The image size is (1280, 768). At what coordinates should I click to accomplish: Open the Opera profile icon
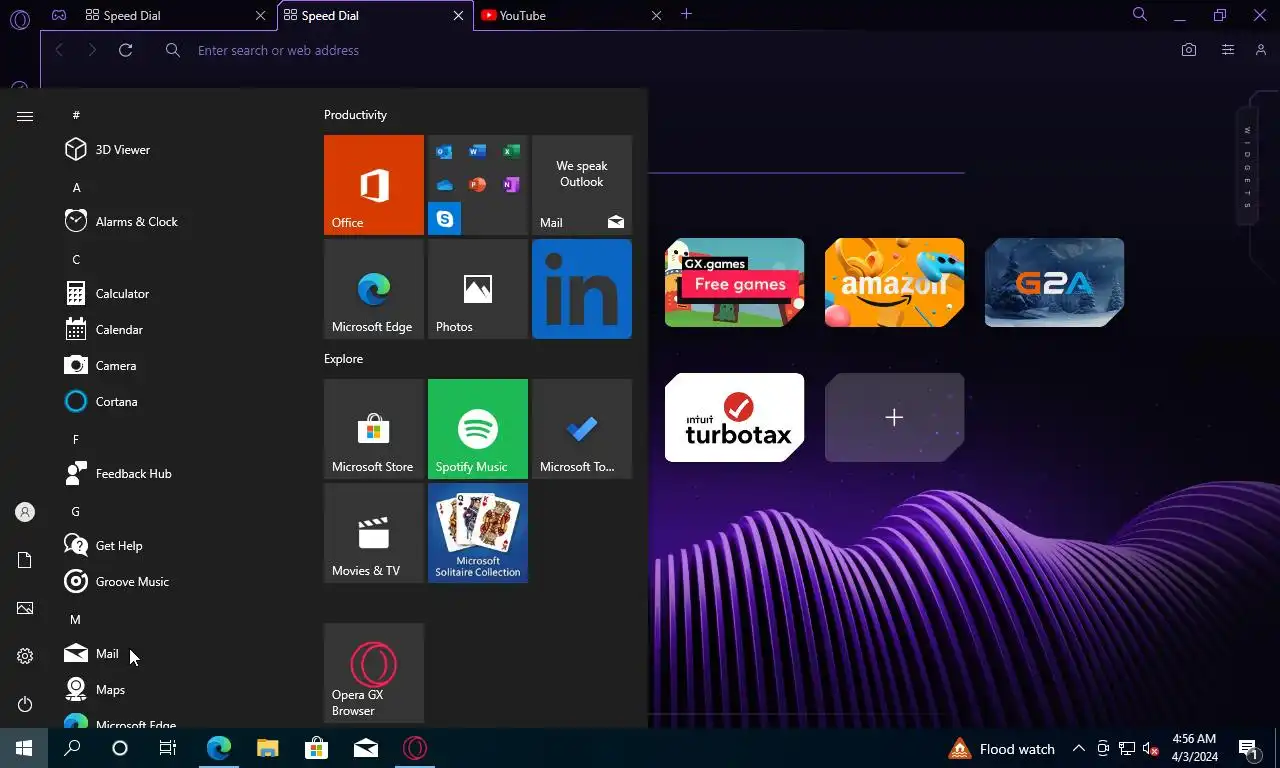pyautogui.click(x=1261, y=50)
